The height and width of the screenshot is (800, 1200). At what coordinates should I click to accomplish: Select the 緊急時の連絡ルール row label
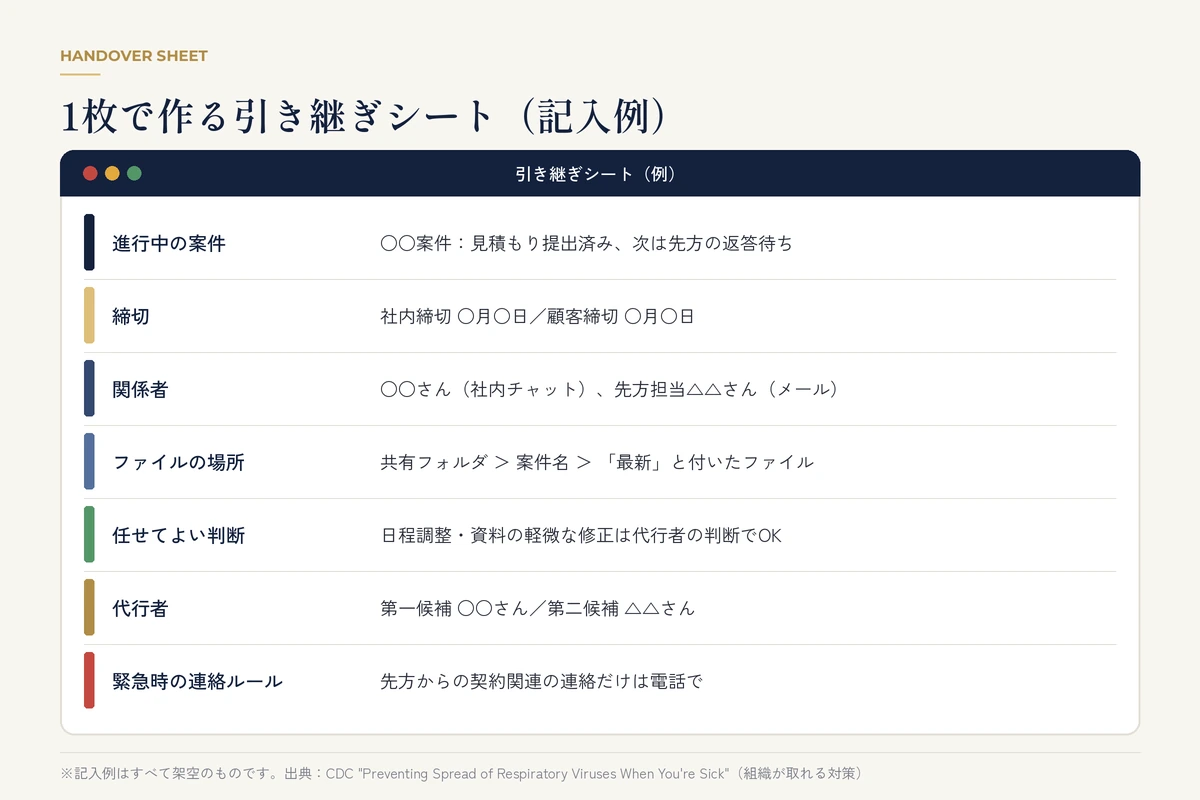[x=197, y=681]
